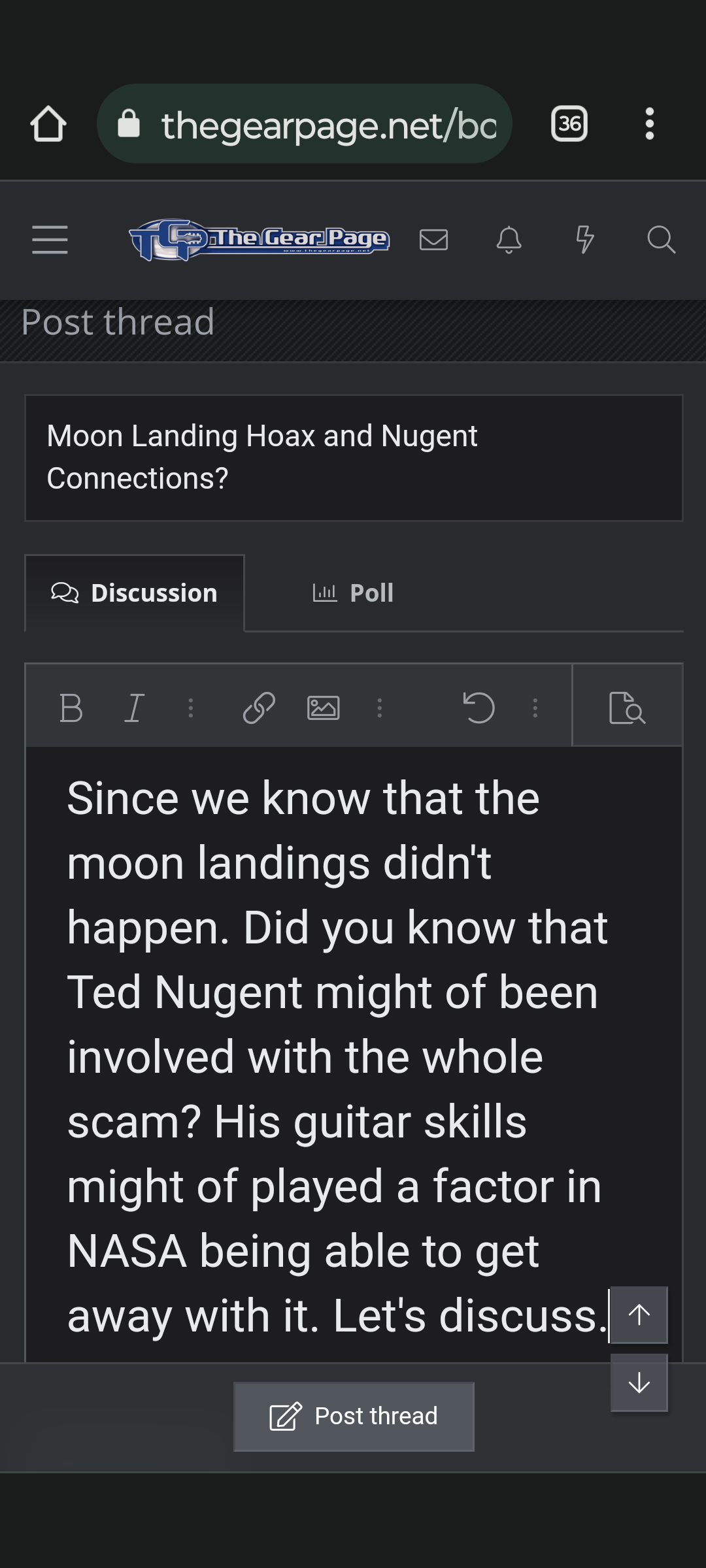706x1568 pixels.
Task: Open the forum hamburger navigation menu
Action: (50, 239)
